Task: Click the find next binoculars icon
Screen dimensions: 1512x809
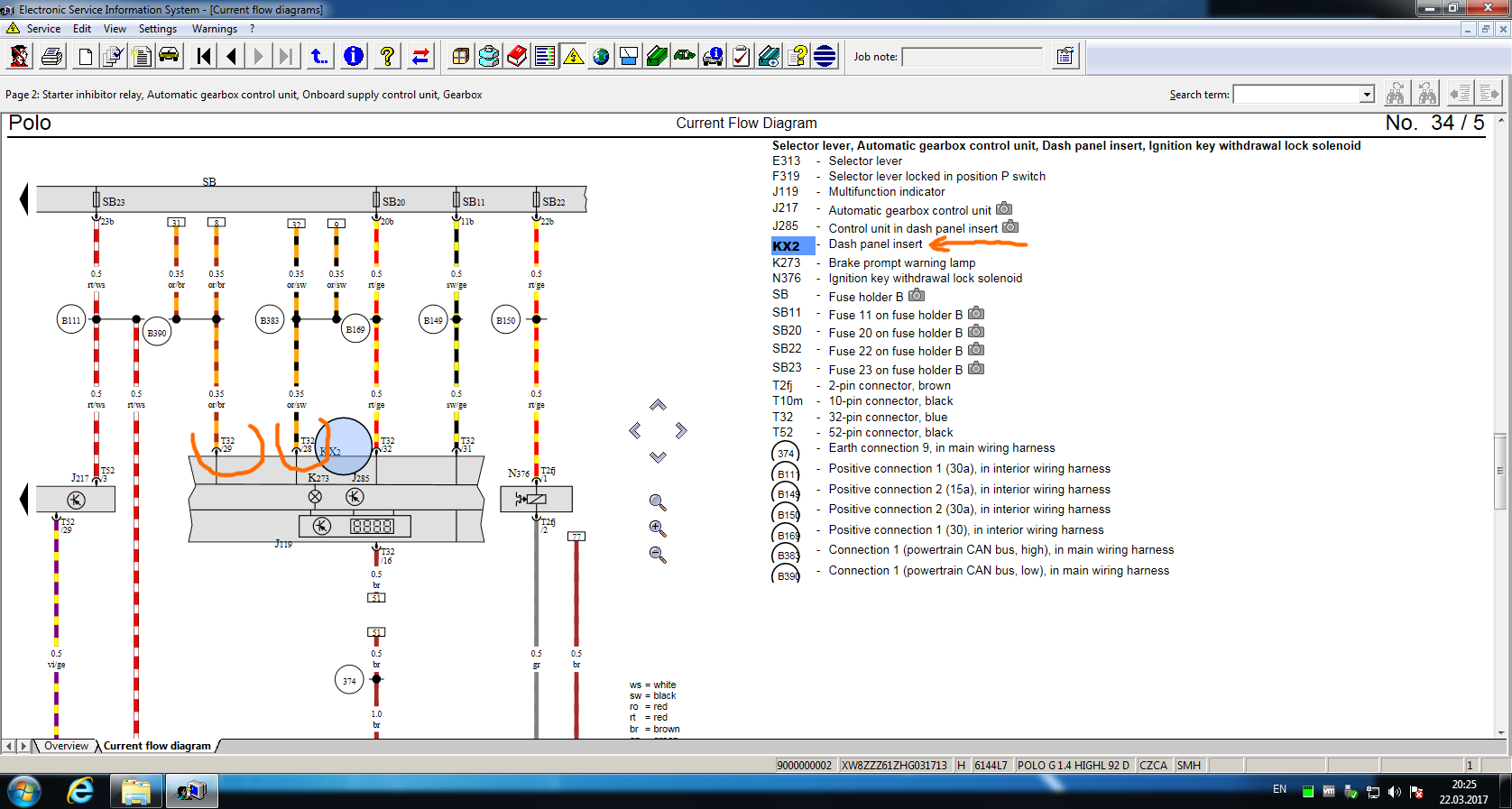Action: pos(1396,94)
